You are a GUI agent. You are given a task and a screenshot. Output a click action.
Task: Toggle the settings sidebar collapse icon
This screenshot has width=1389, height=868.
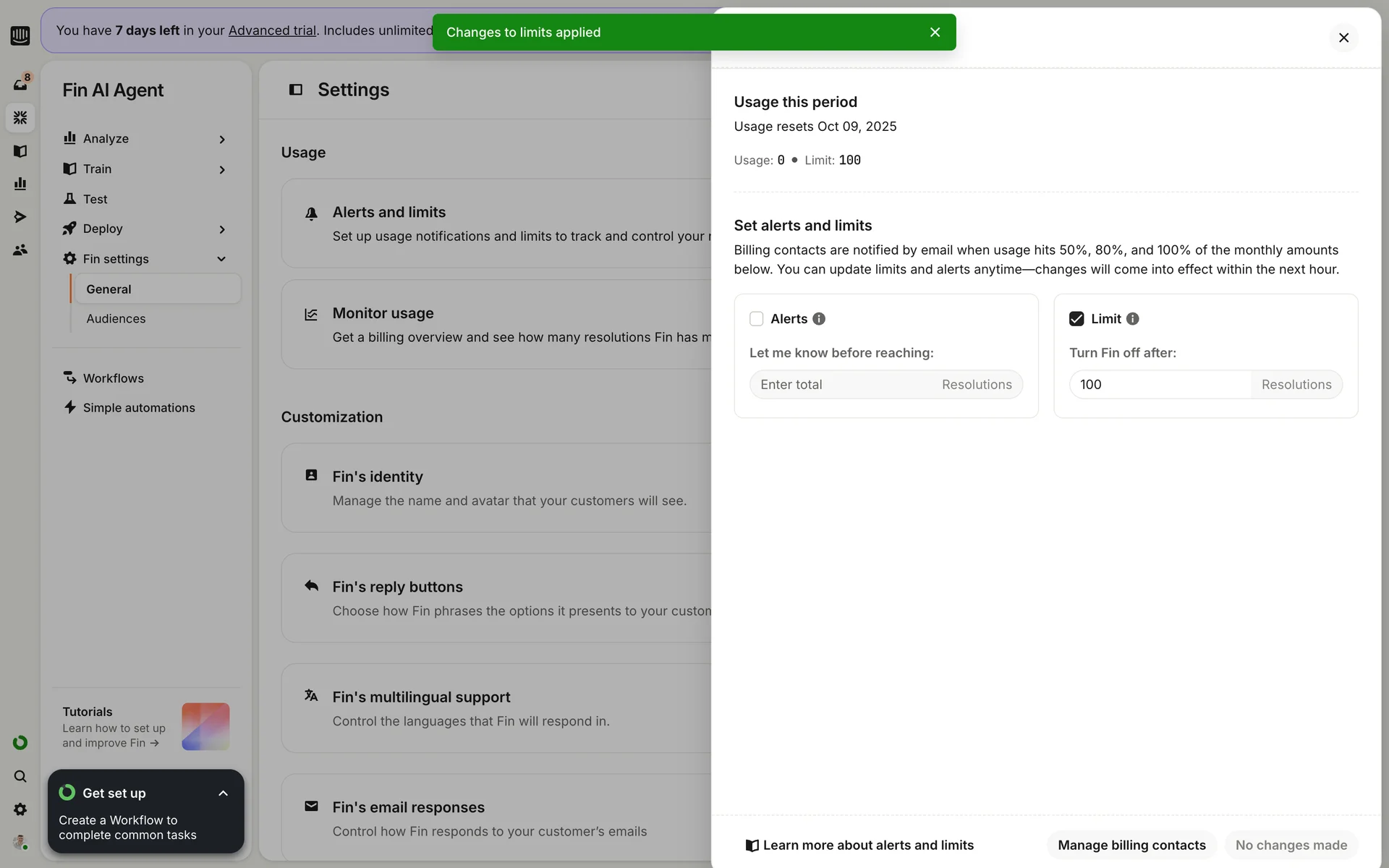pos(296,90)
